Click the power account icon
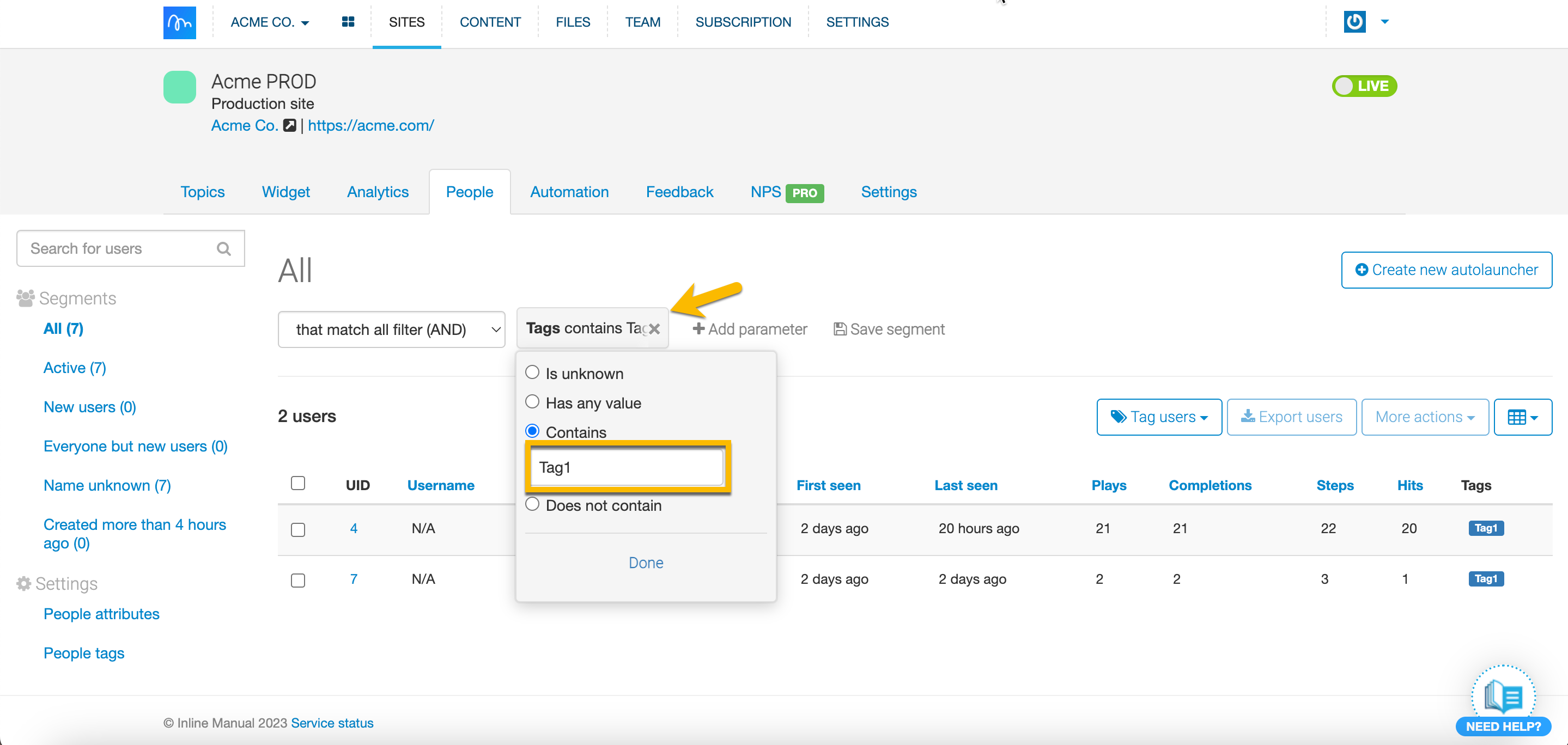Viewport: 1568px width, 745px height. [1354, 22]
